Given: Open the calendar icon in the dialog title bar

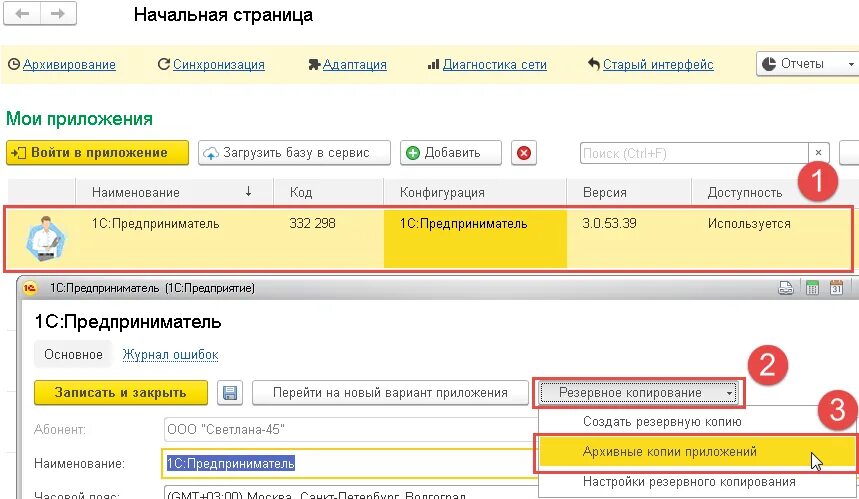Looking at the screenshot, I should [x=837, y=288].
